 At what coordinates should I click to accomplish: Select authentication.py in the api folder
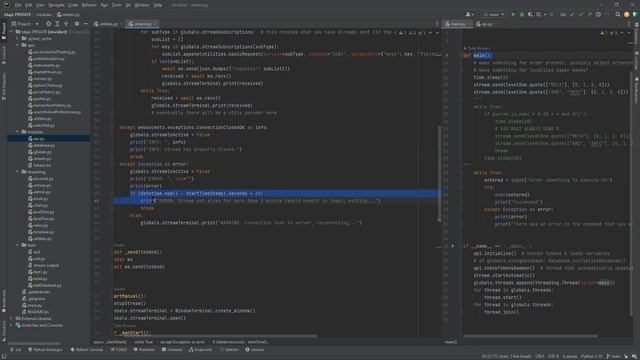coord(46,59)
